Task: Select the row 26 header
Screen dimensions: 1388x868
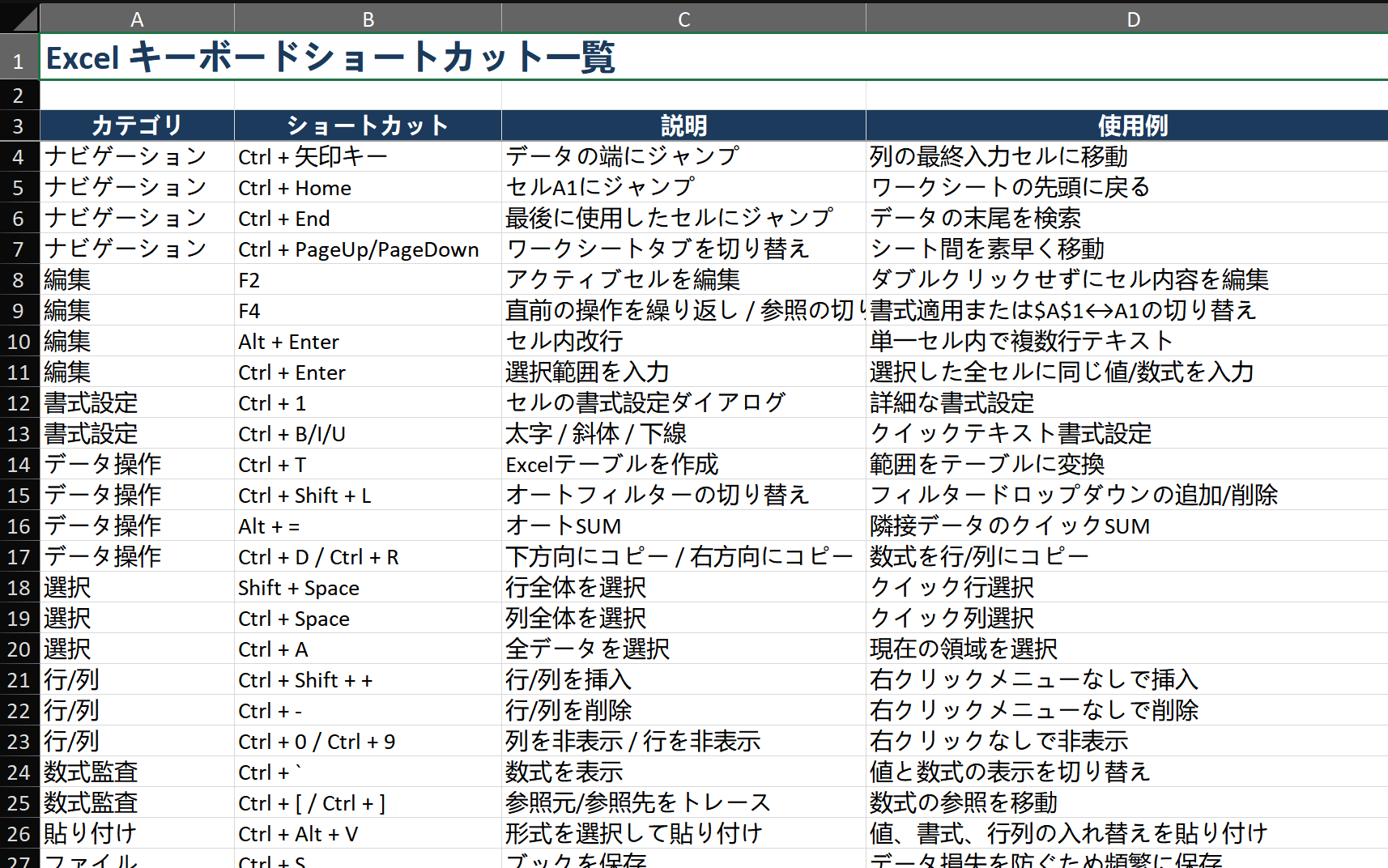Action: point(19,834)
